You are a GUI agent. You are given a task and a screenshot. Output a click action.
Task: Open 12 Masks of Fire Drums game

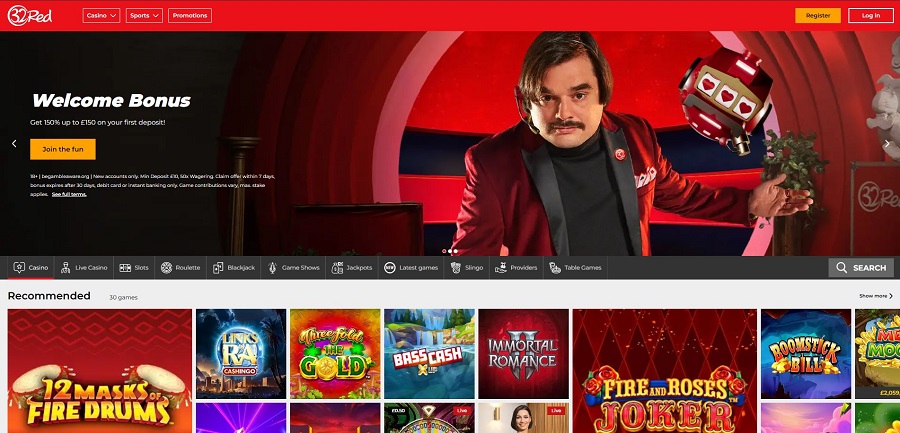pyautogui.click(x=100, y=371)
